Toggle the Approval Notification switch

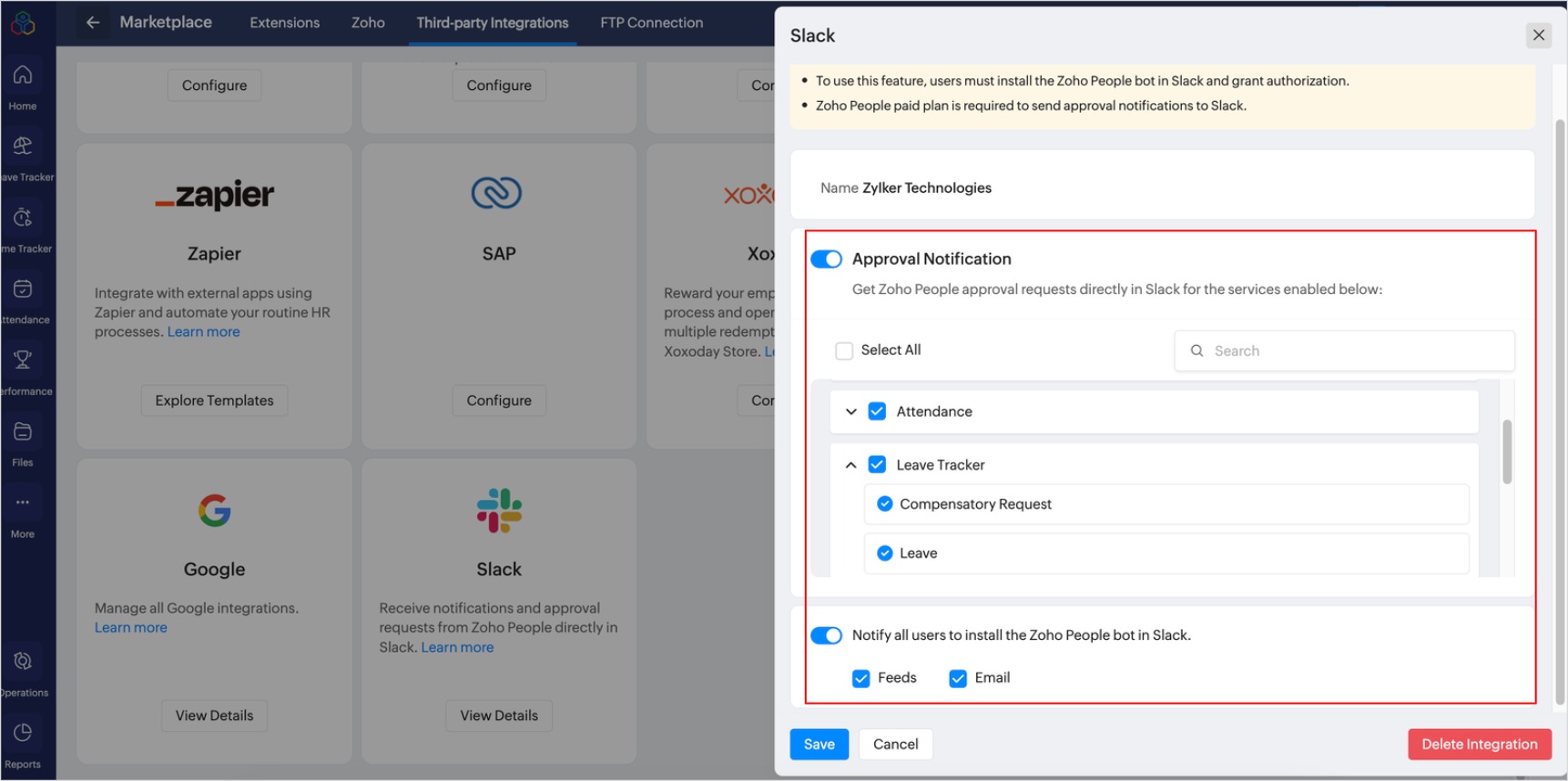pos(826,259)
